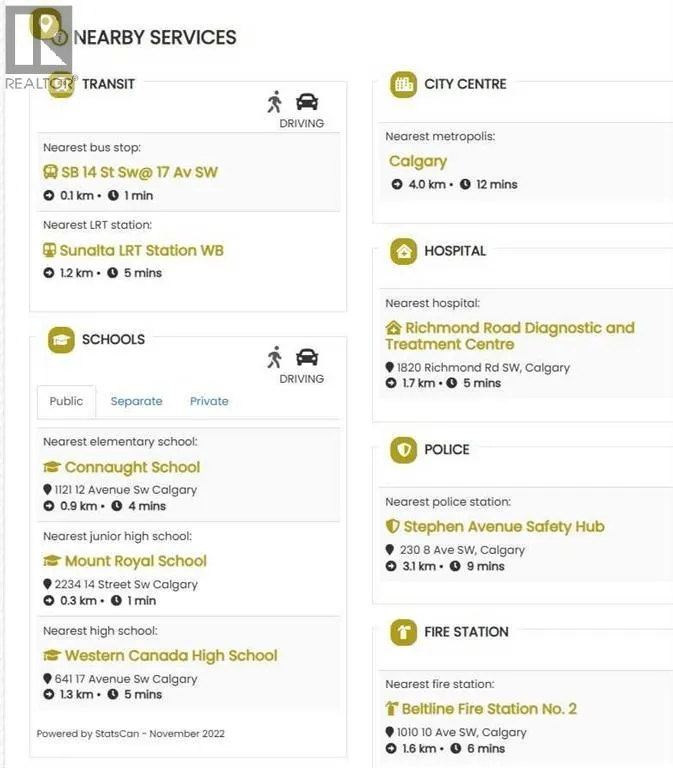673x768 pixels.
Task: Click the Fire Station extinguisher icon
Action: click(x=403, y=632)
